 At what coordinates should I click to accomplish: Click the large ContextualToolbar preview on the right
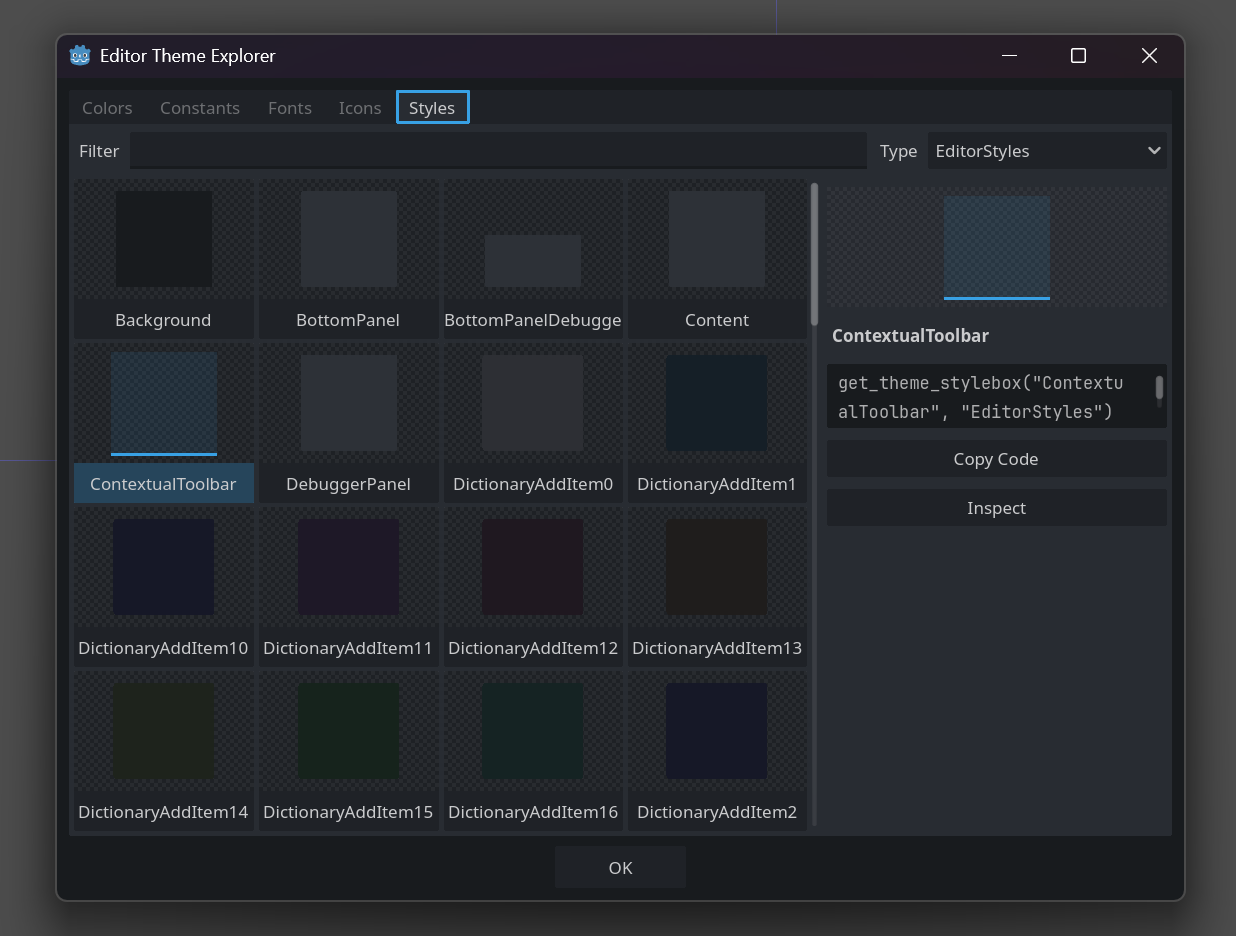997,247
